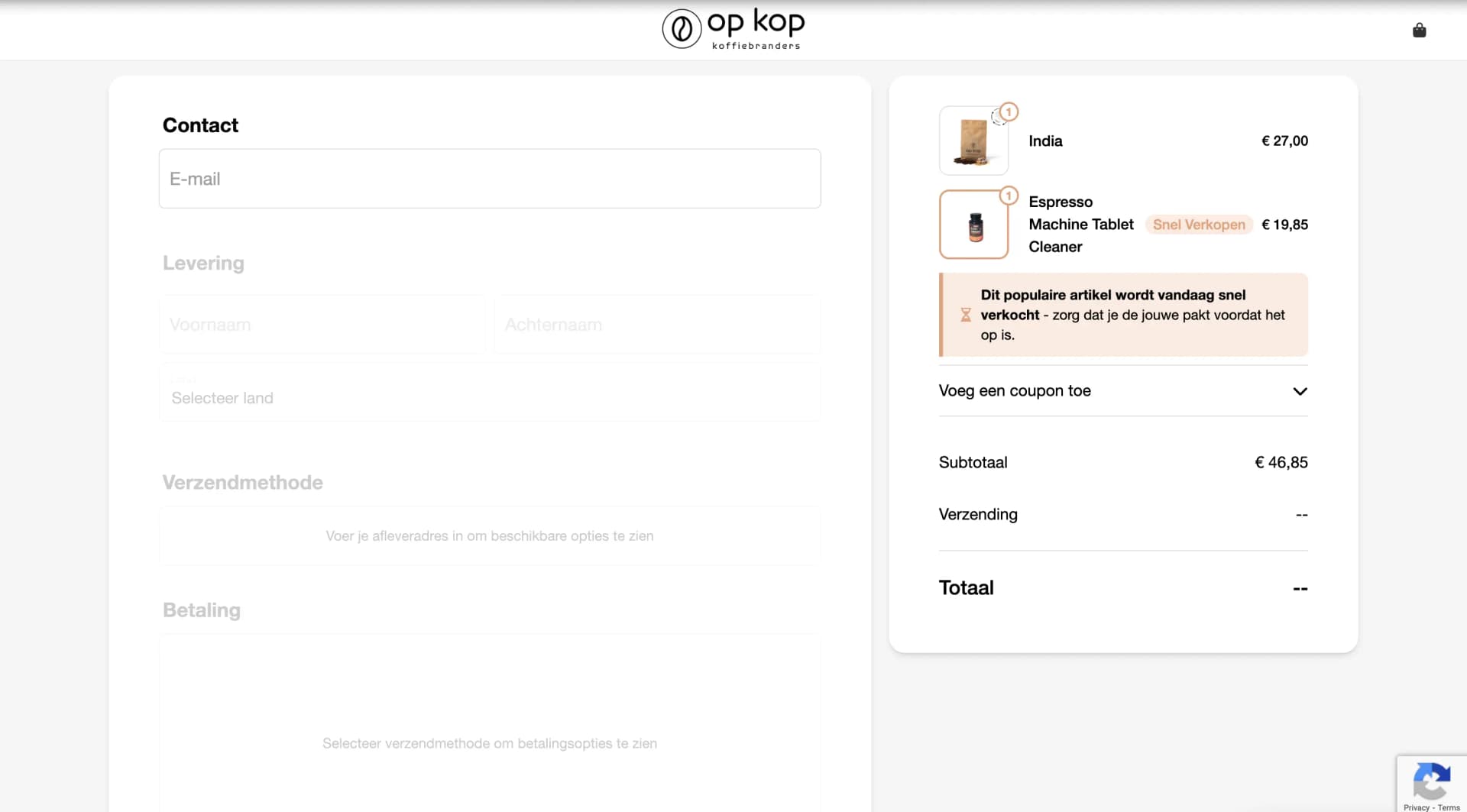The width and height of the screenshot is (1467, 812).
Task: Click the Verzendmethode address prompt box
Action: pyautogui.click(x=489, y=536)
